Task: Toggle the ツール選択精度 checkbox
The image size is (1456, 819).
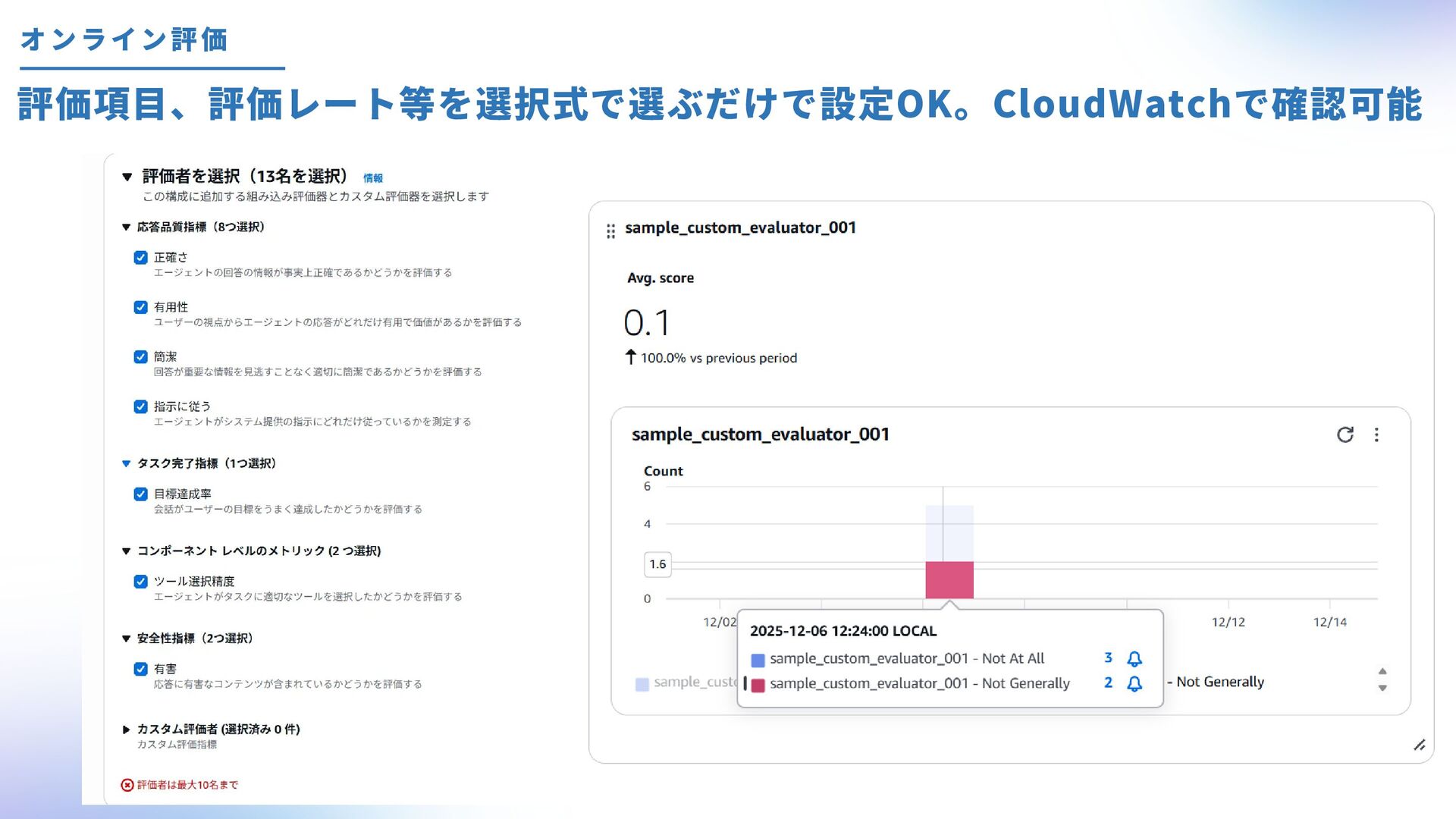Action: pos(140,582)
